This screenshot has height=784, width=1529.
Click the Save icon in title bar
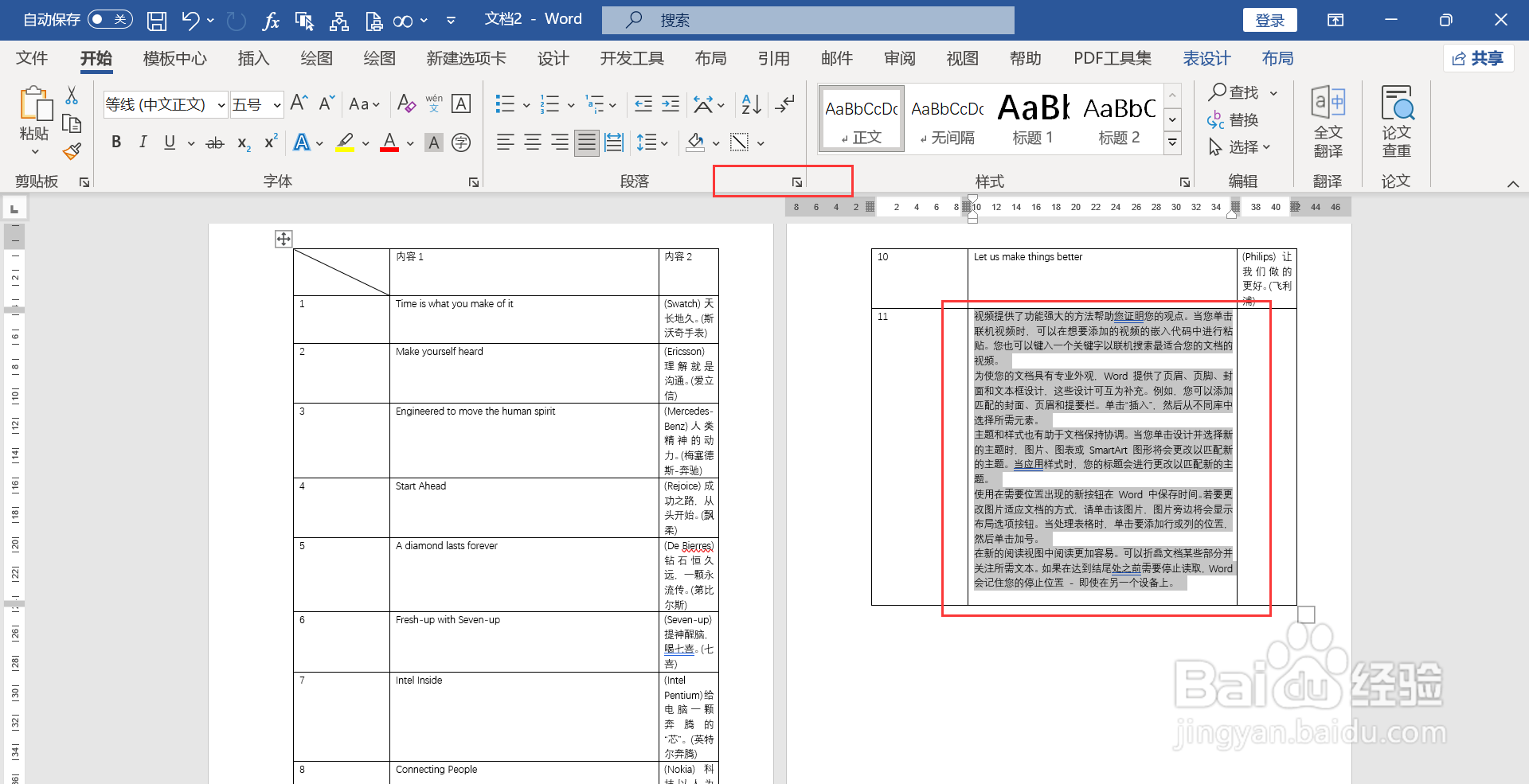(x=157, y=20)
